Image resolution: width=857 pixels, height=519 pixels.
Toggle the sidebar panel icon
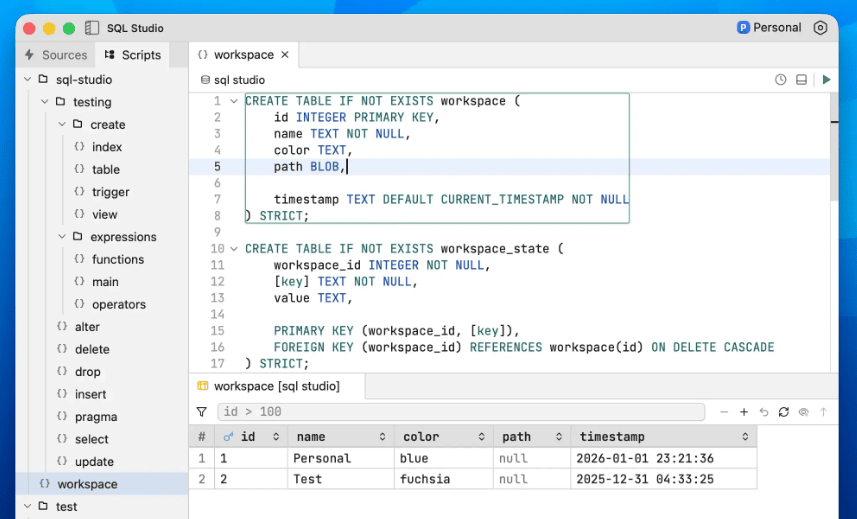click(92, 28)
